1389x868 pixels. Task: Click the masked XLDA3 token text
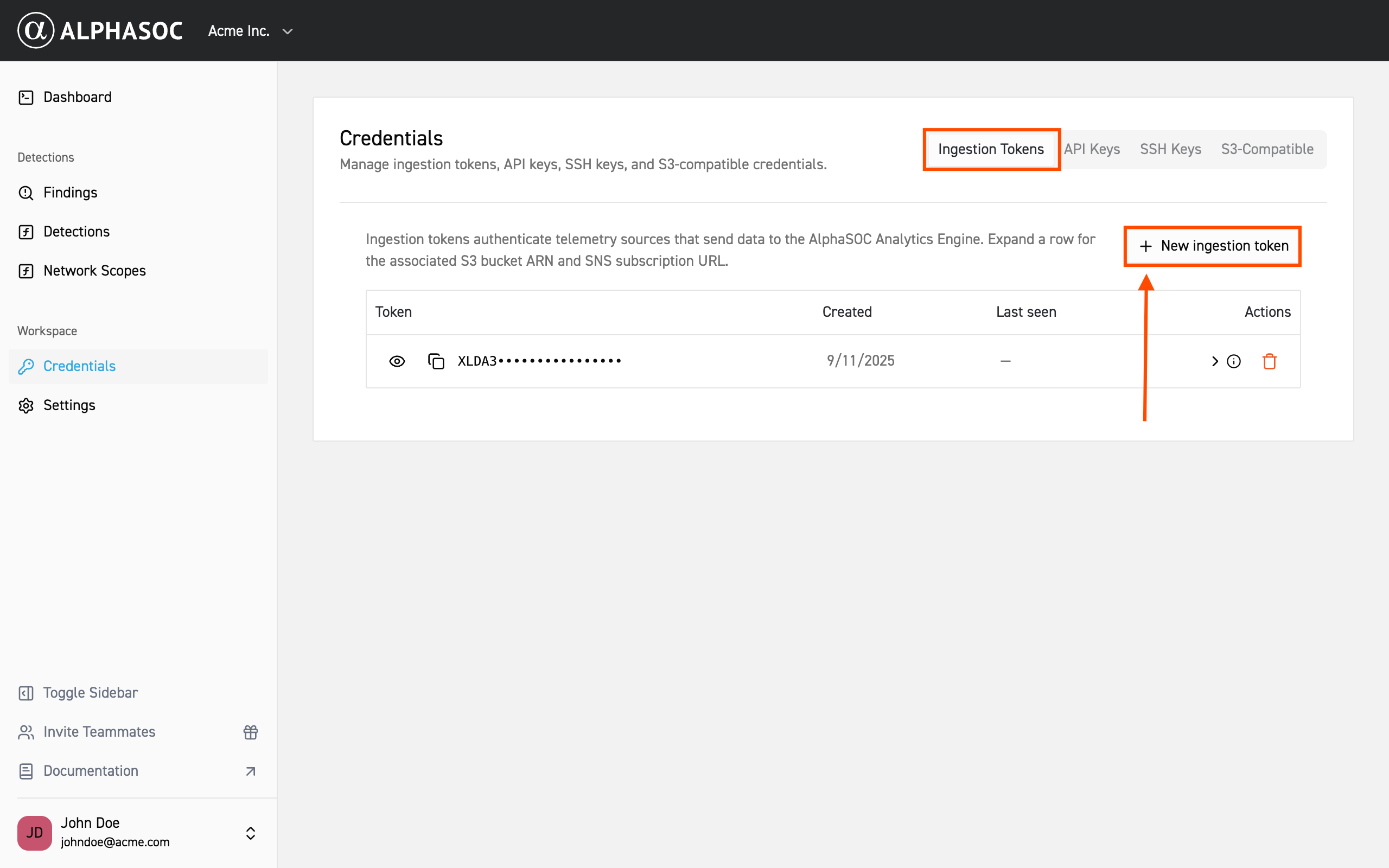click(539, 361)
